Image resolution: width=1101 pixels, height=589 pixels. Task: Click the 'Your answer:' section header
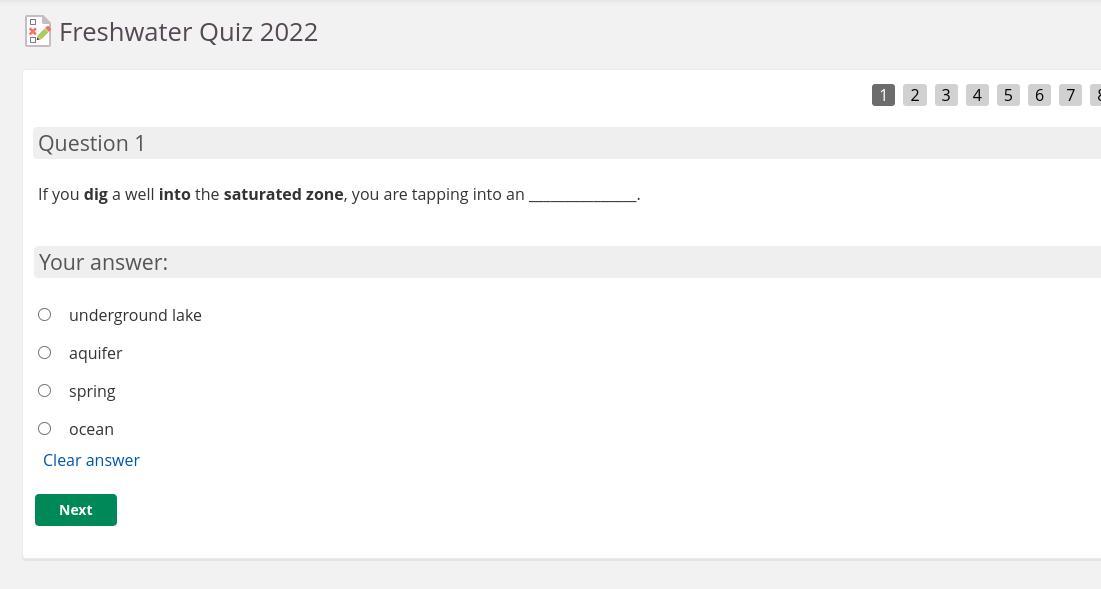pyautogui.click(x=103, y=262)
